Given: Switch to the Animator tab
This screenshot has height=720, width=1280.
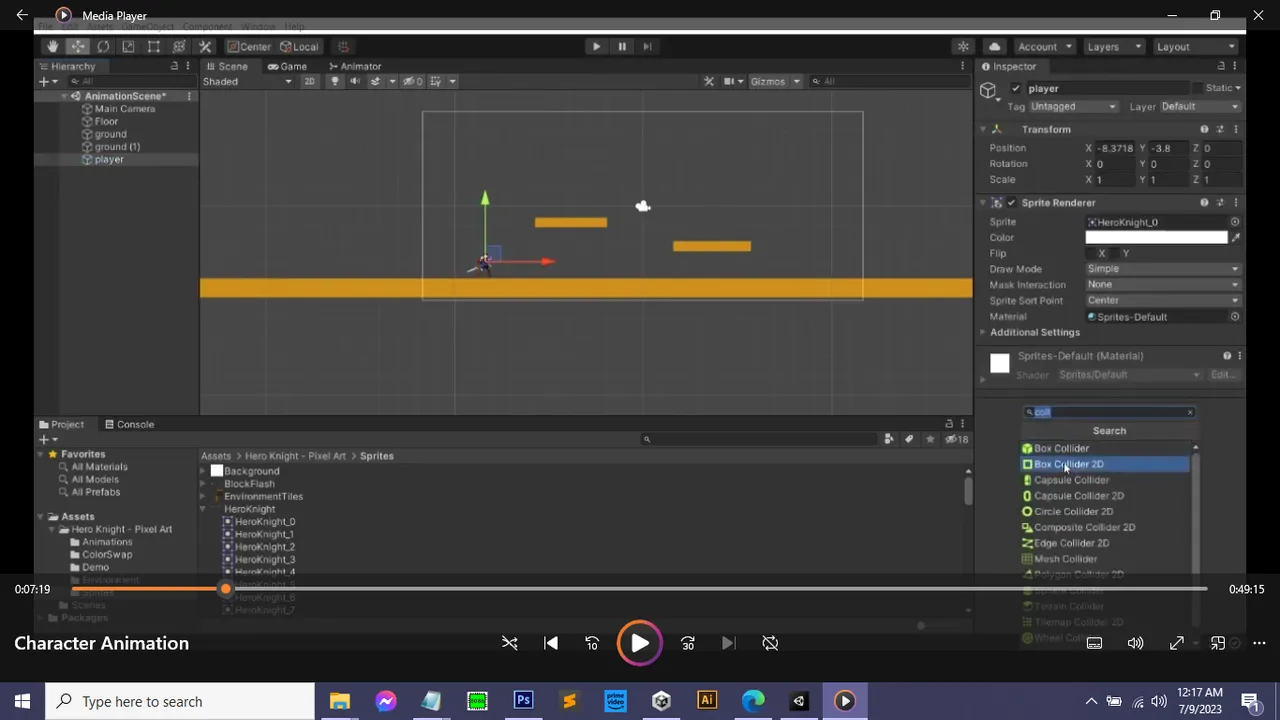Looking at the screenshot, I should click(x=354, y=67).
